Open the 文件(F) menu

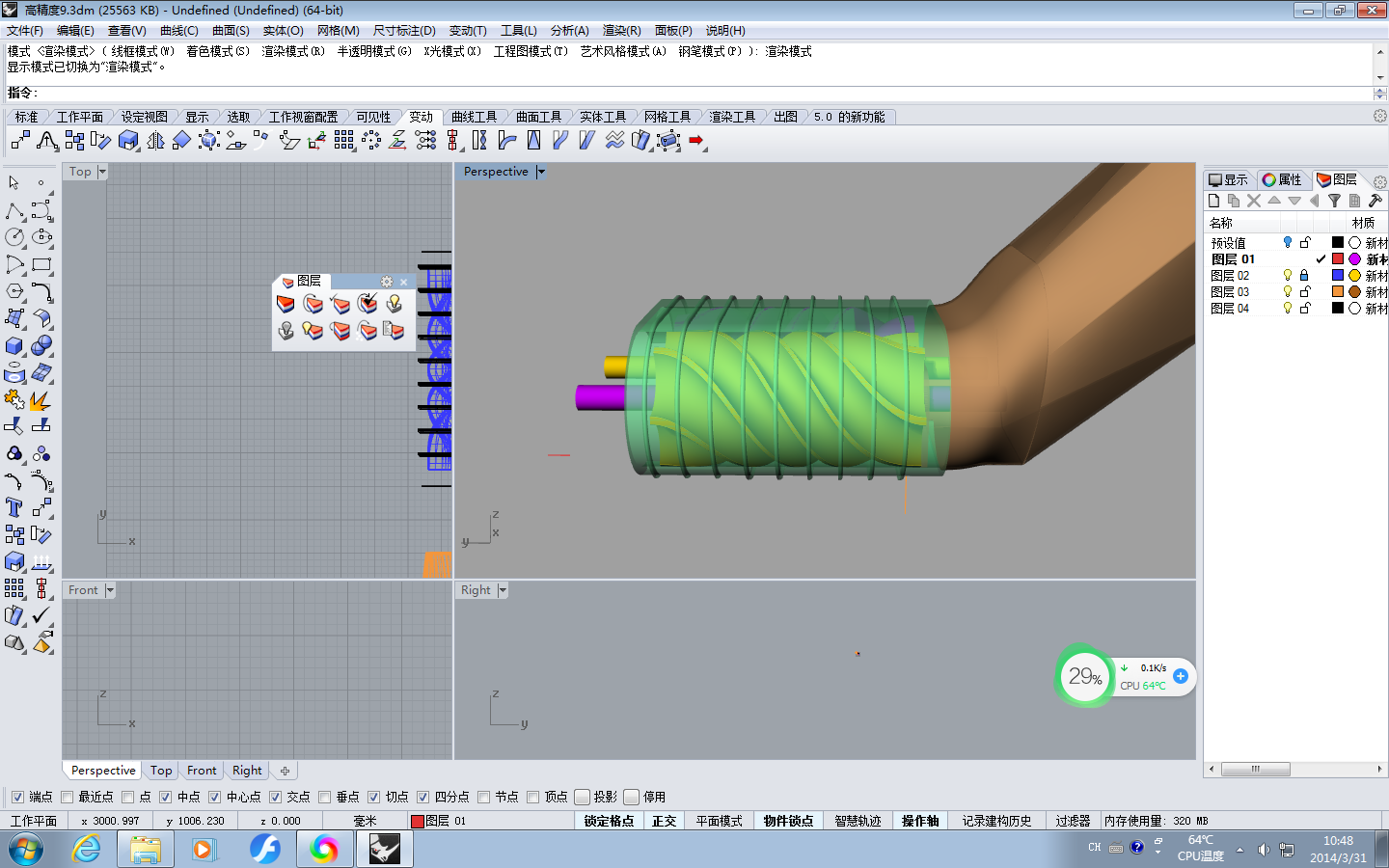tap(24, 31)
